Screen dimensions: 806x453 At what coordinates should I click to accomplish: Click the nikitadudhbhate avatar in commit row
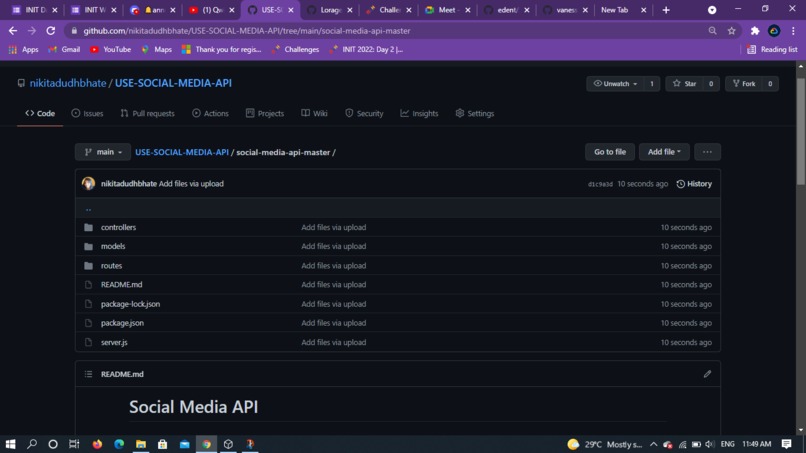pos(88,184)
